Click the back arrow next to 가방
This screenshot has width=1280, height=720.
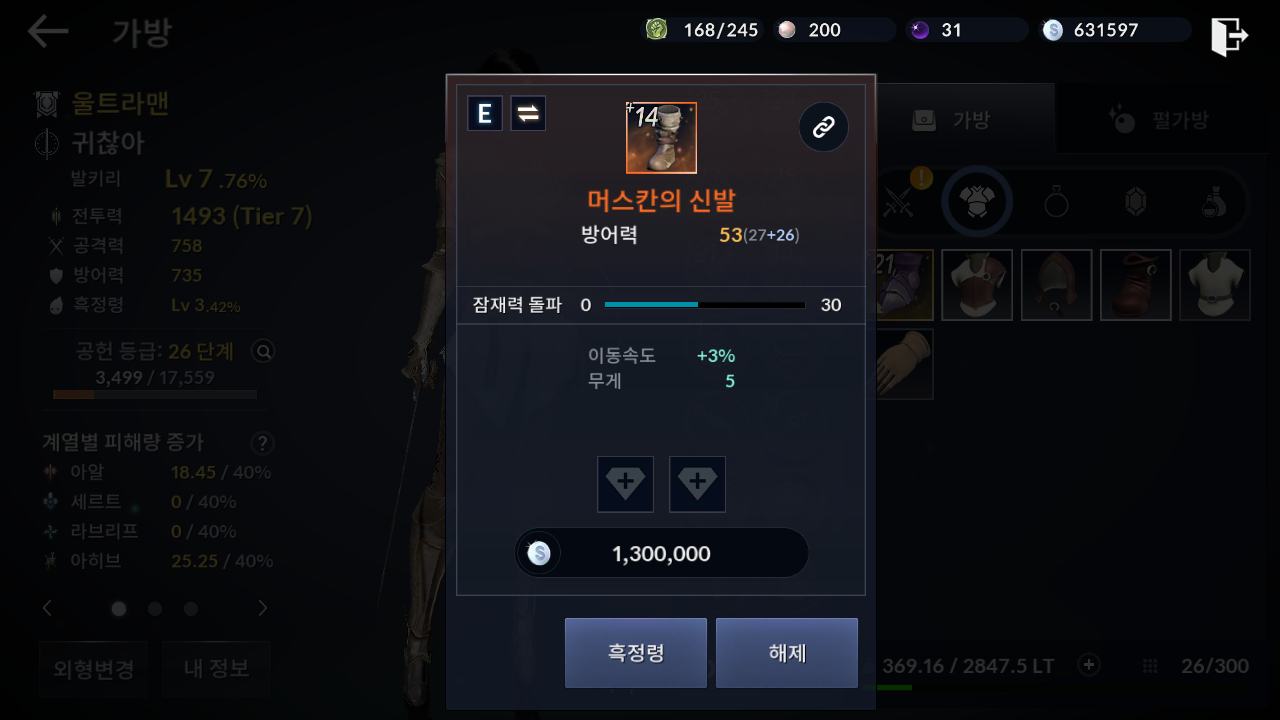pos(48,32)
